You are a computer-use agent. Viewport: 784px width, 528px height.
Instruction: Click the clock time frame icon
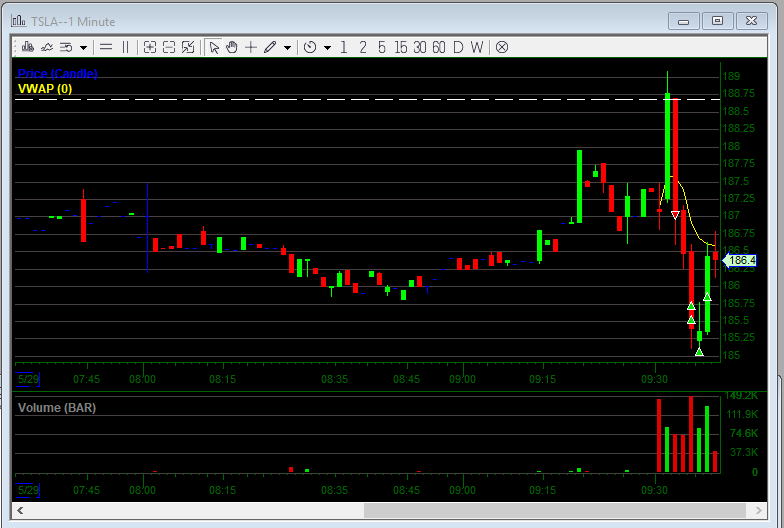(310, 47)
